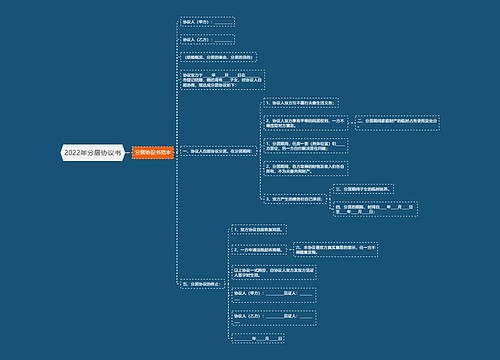Select node 3、双方产生的债务
This screenshot has height=360, width=500.
click(295, 199)
